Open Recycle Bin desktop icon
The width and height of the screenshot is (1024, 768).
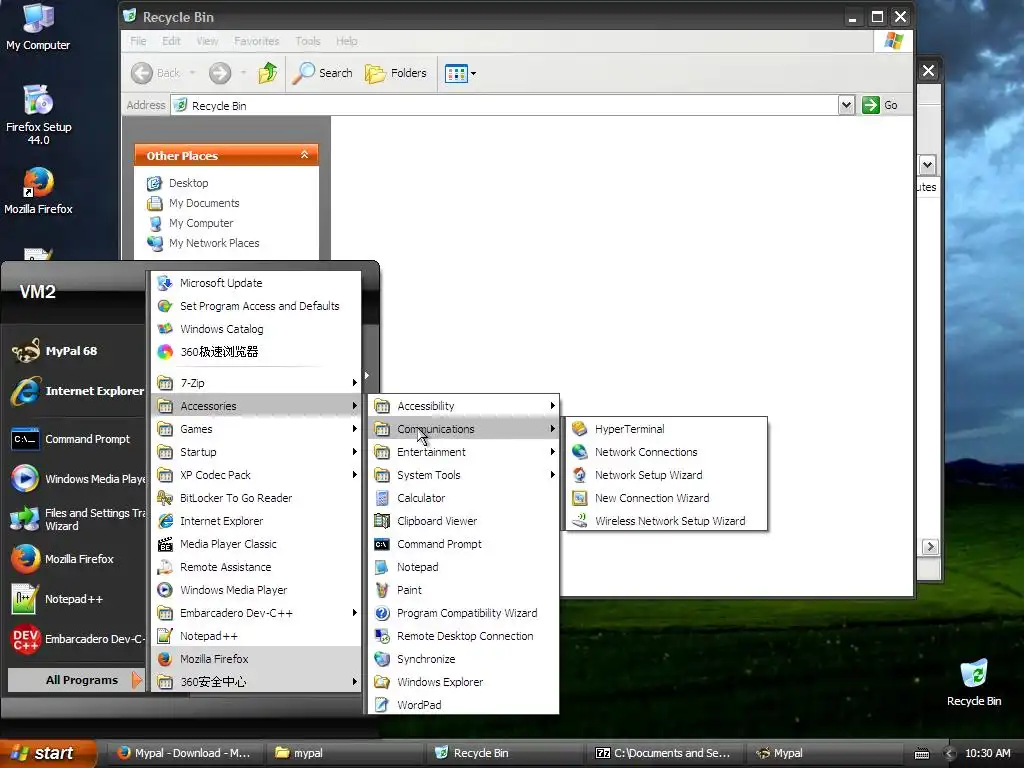pos(973,682)
